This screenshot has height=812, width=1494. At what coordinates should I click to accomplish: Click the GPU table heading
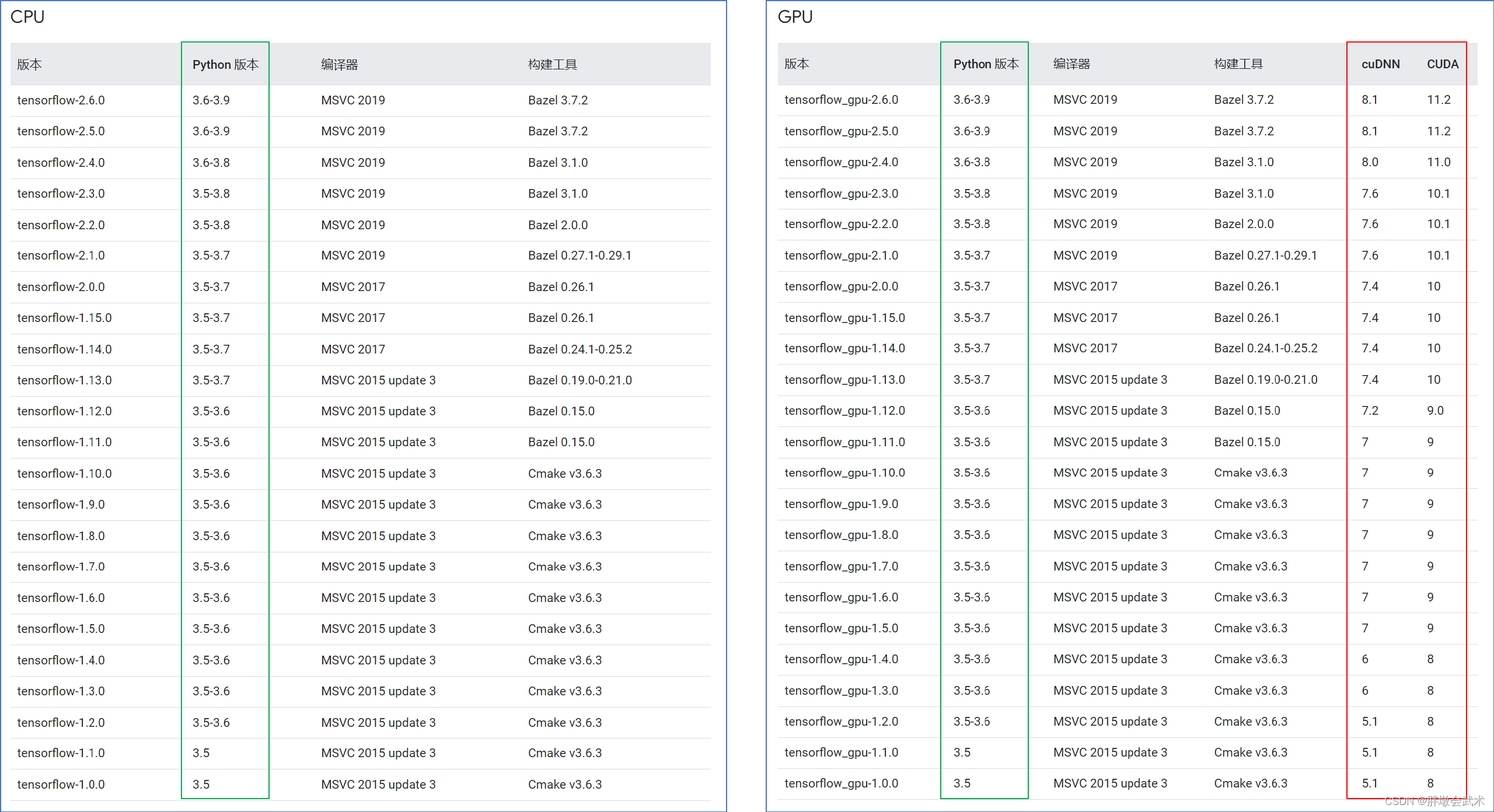pyautogui.click(x=795, y=17)
